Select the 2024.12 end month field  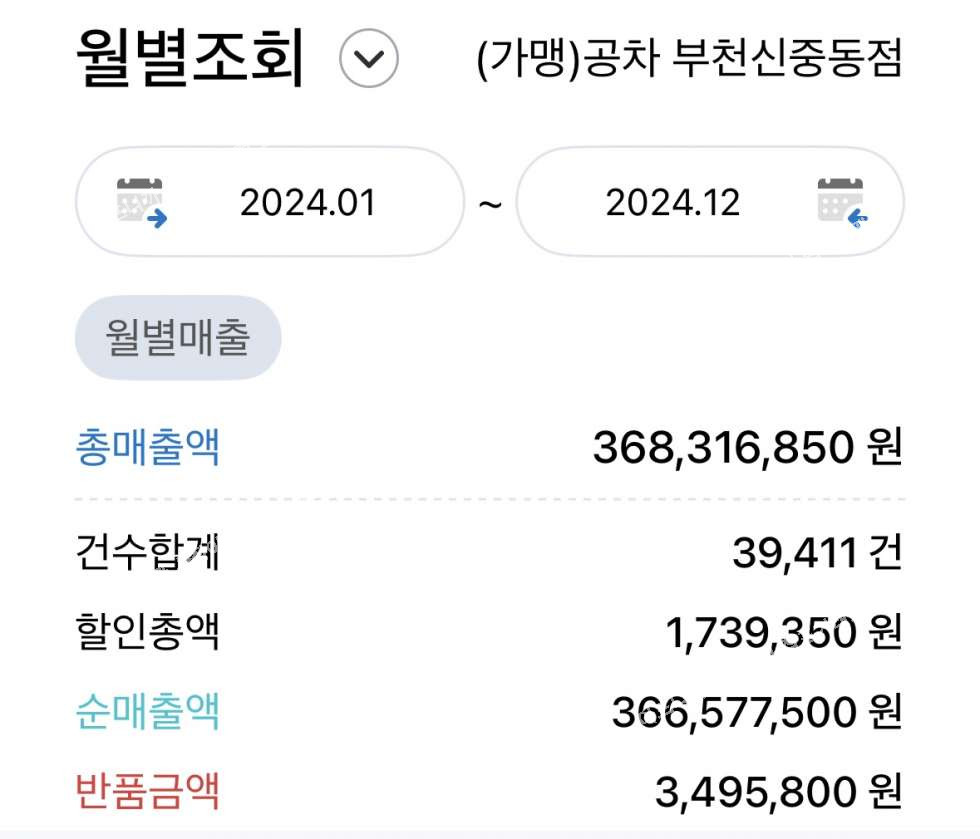tap(710, 202)
